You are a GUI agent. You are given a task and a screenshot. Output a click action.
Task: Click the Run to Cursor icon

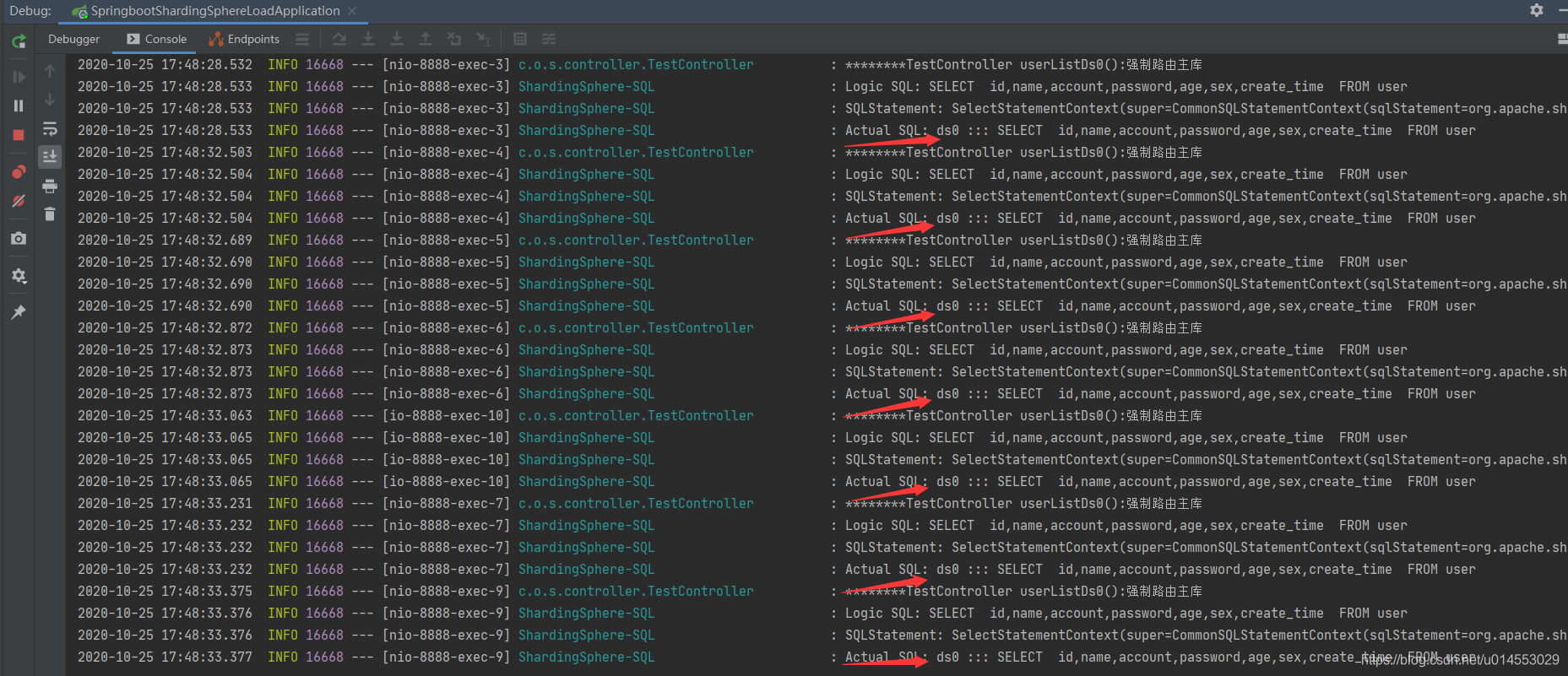(483, 39)
